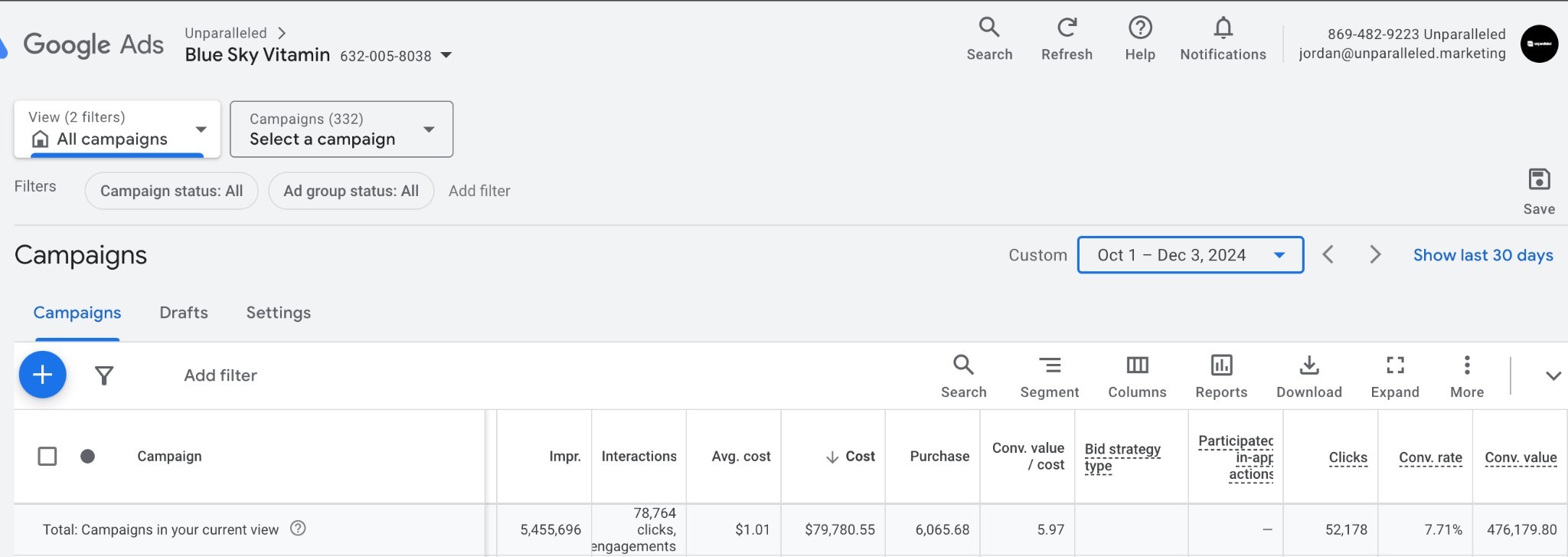Viewport: 1568px width, 557px height.
Task: Expand table to full screen
Action: 1395,365
